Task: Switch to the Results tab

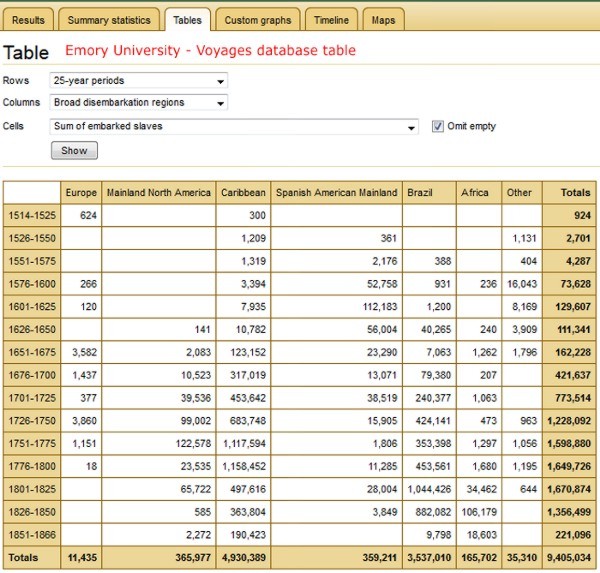Action: 28,20
